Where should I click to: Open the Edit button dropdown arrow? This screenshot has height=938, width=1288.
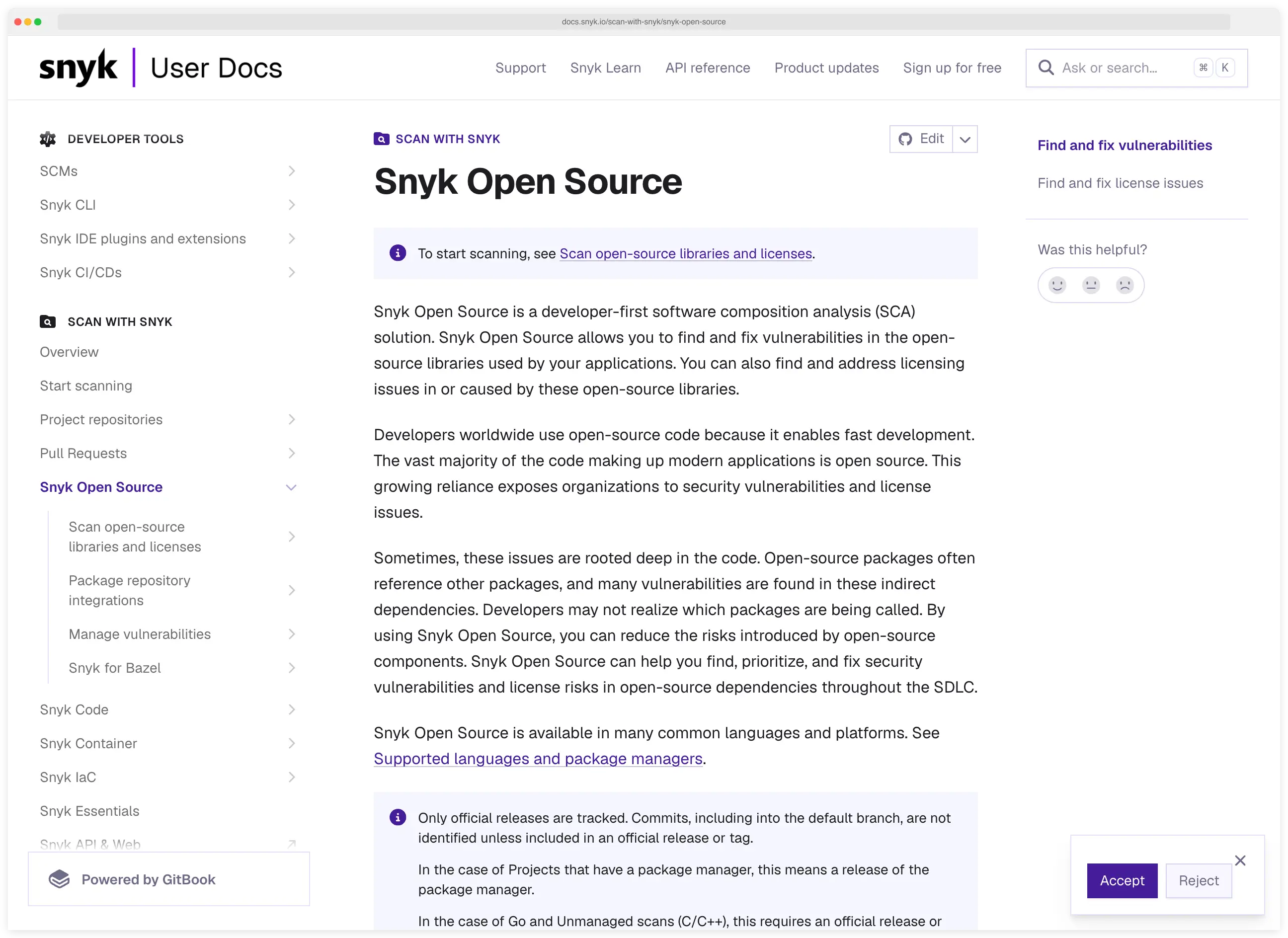965,139
